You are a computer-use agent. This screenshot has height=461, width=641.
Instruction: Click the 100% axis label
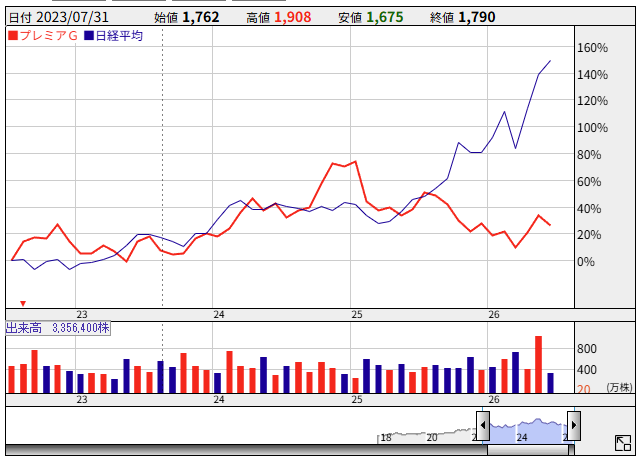click(x=592, y=128)
